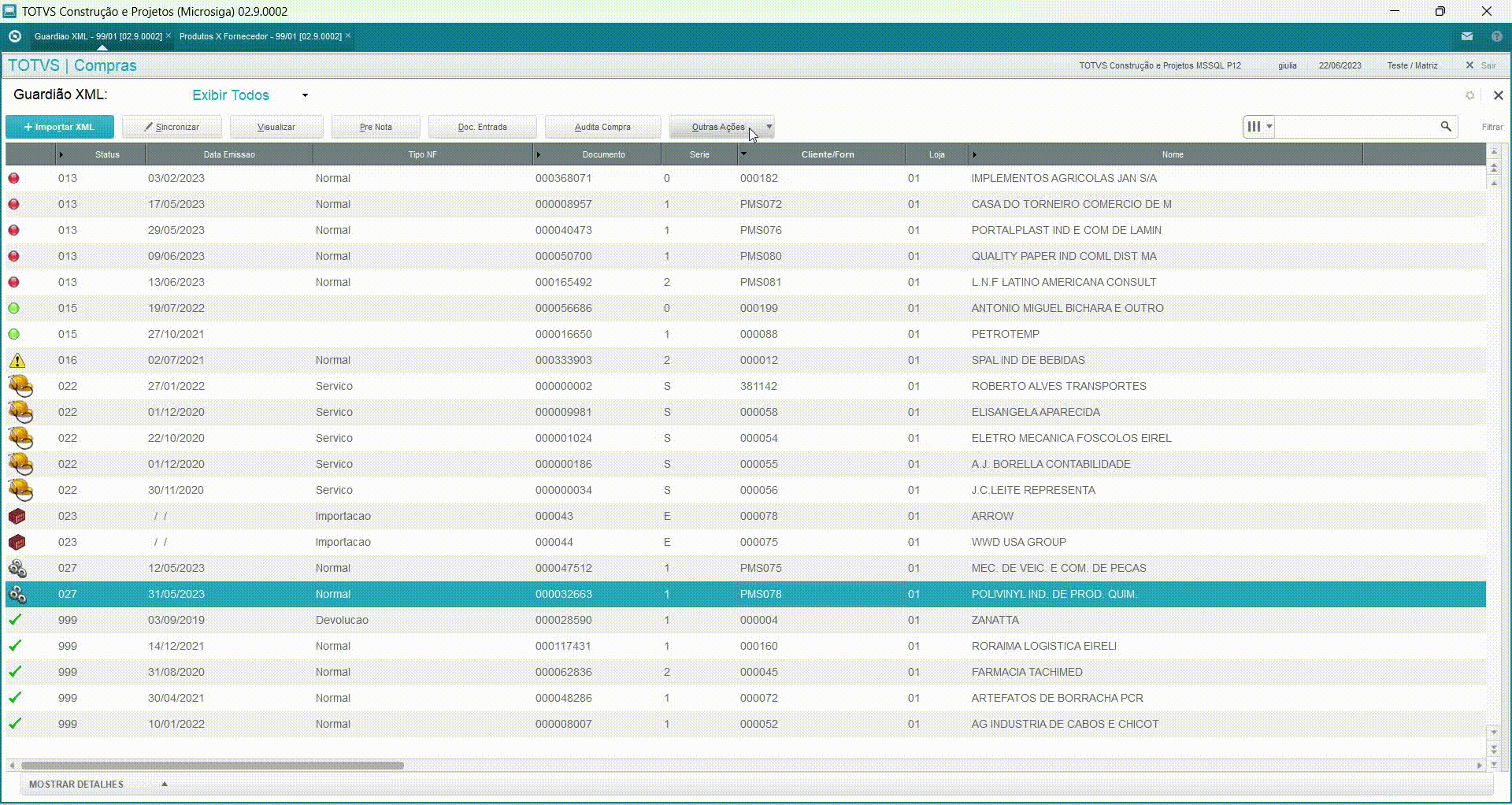Click red status icon of IMPLEMENTOS AGRICOLAS row
Viewport: 1512px width, 805px height.
pyautogui.click(x=13, y=178)
